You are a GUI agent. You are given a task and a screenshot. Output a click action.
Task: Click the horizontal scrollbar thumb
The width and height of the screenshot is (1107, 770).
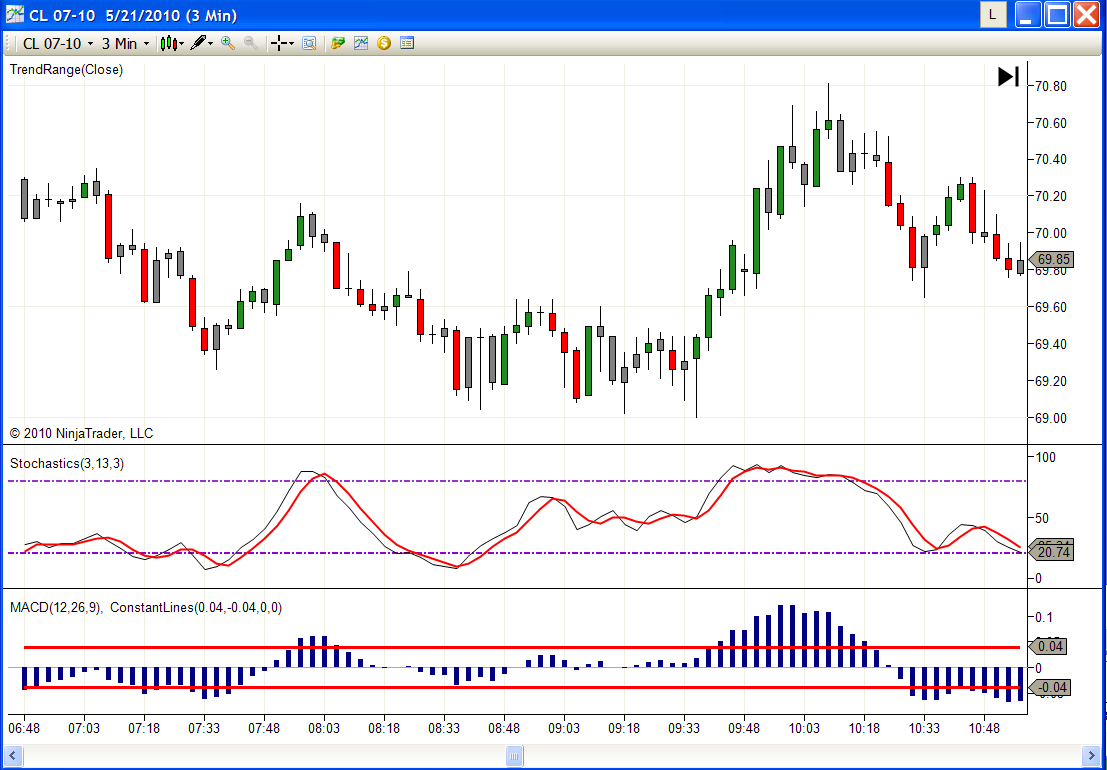tap(515, 757)
